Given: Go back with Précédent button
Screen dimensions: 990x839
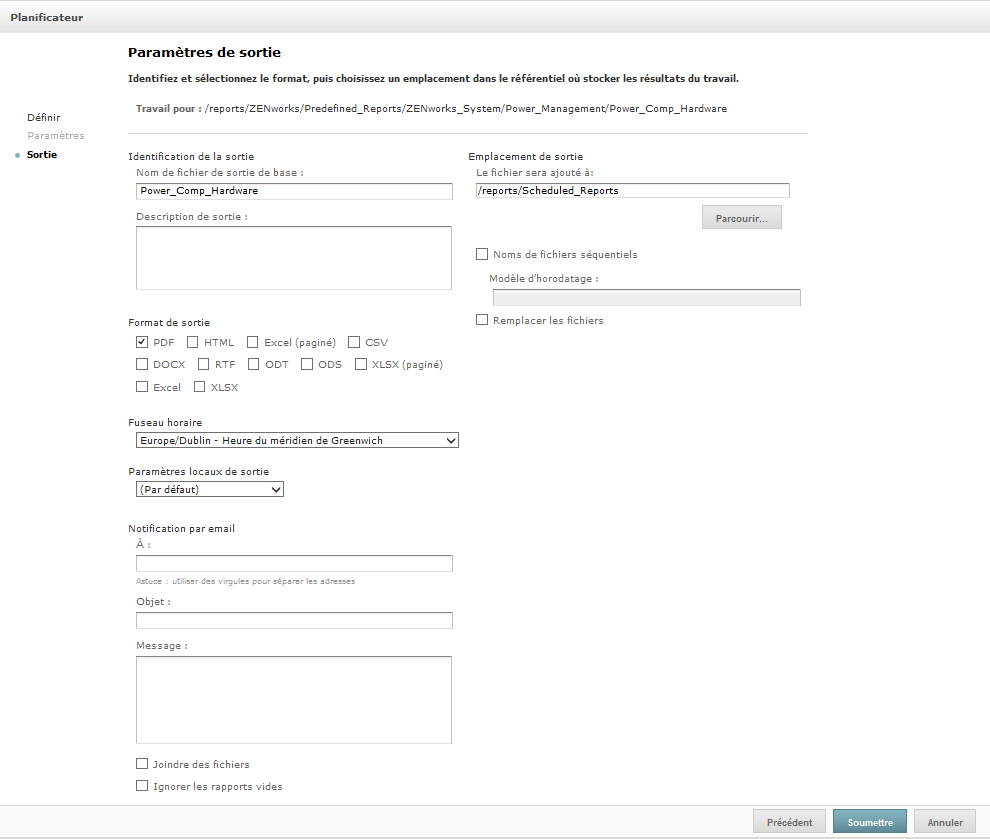Looking at the screenshot, I should pyautogui.click(x=789, y=822).
